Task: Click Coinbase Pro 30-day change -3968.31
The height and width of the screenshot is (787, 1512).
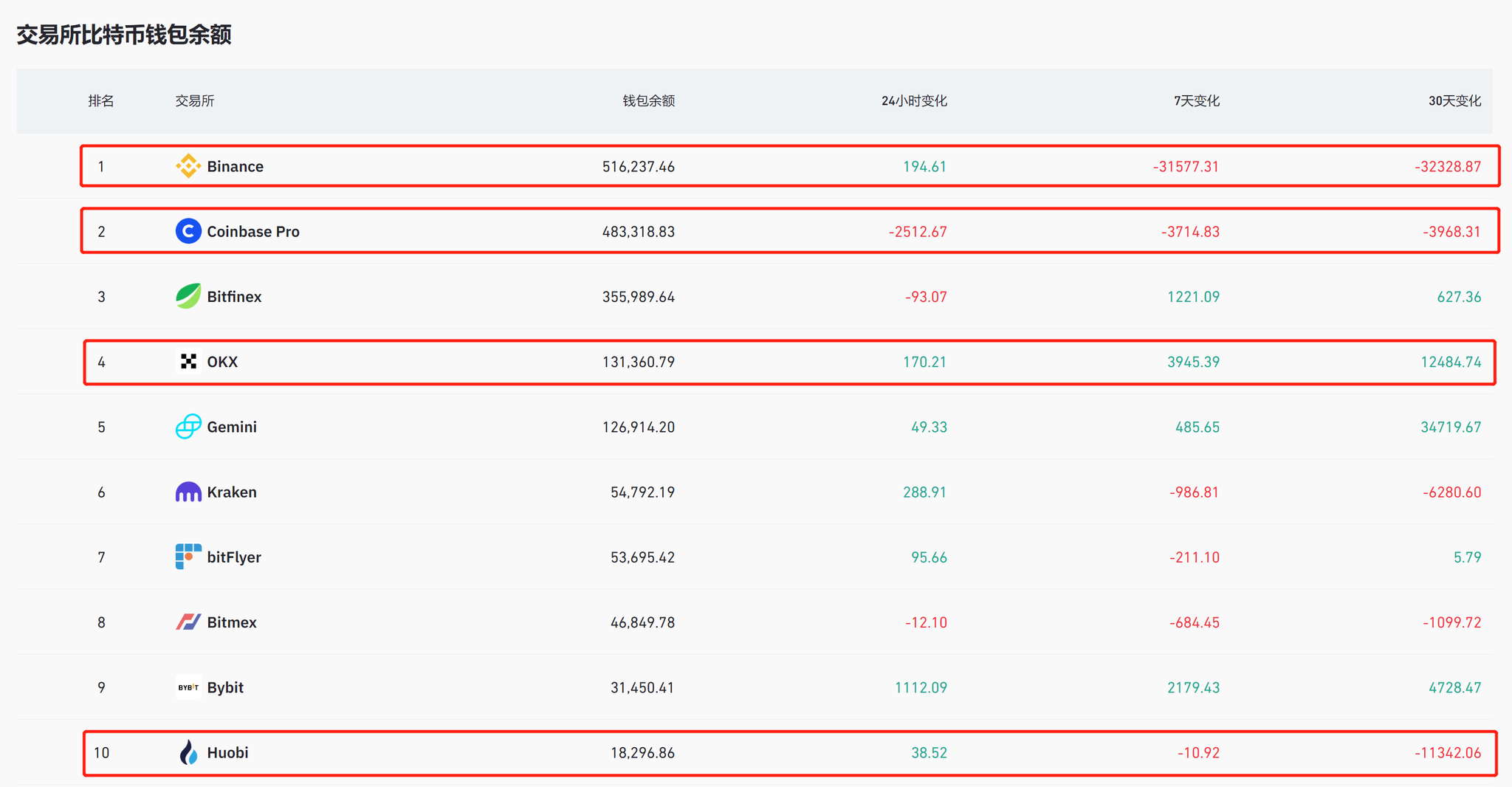Action: point(1451,232)
